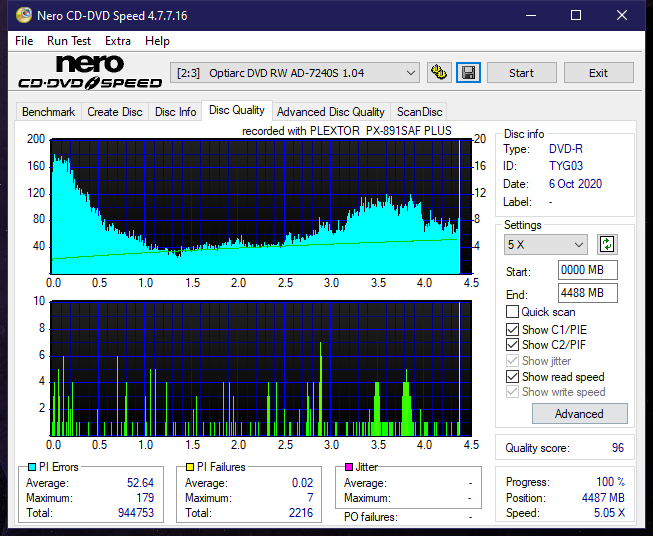Image resolution: width=653 pixels, height=536 pixels.
Task: Open the ScanDisc tab
Action: pos(419,112)
